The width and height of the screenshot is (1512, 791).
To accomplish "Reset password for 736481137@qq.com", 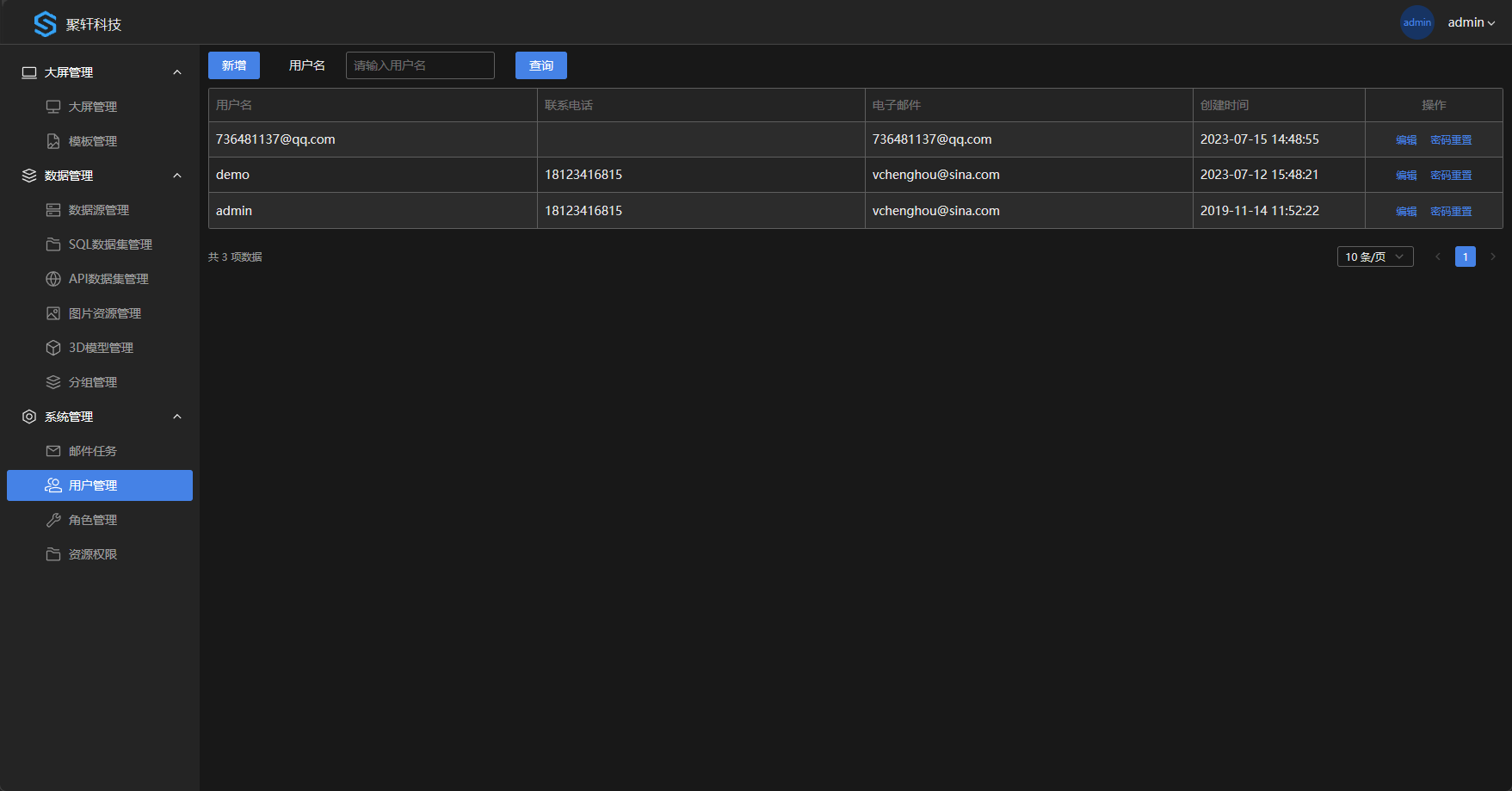I will (1451, 139).
